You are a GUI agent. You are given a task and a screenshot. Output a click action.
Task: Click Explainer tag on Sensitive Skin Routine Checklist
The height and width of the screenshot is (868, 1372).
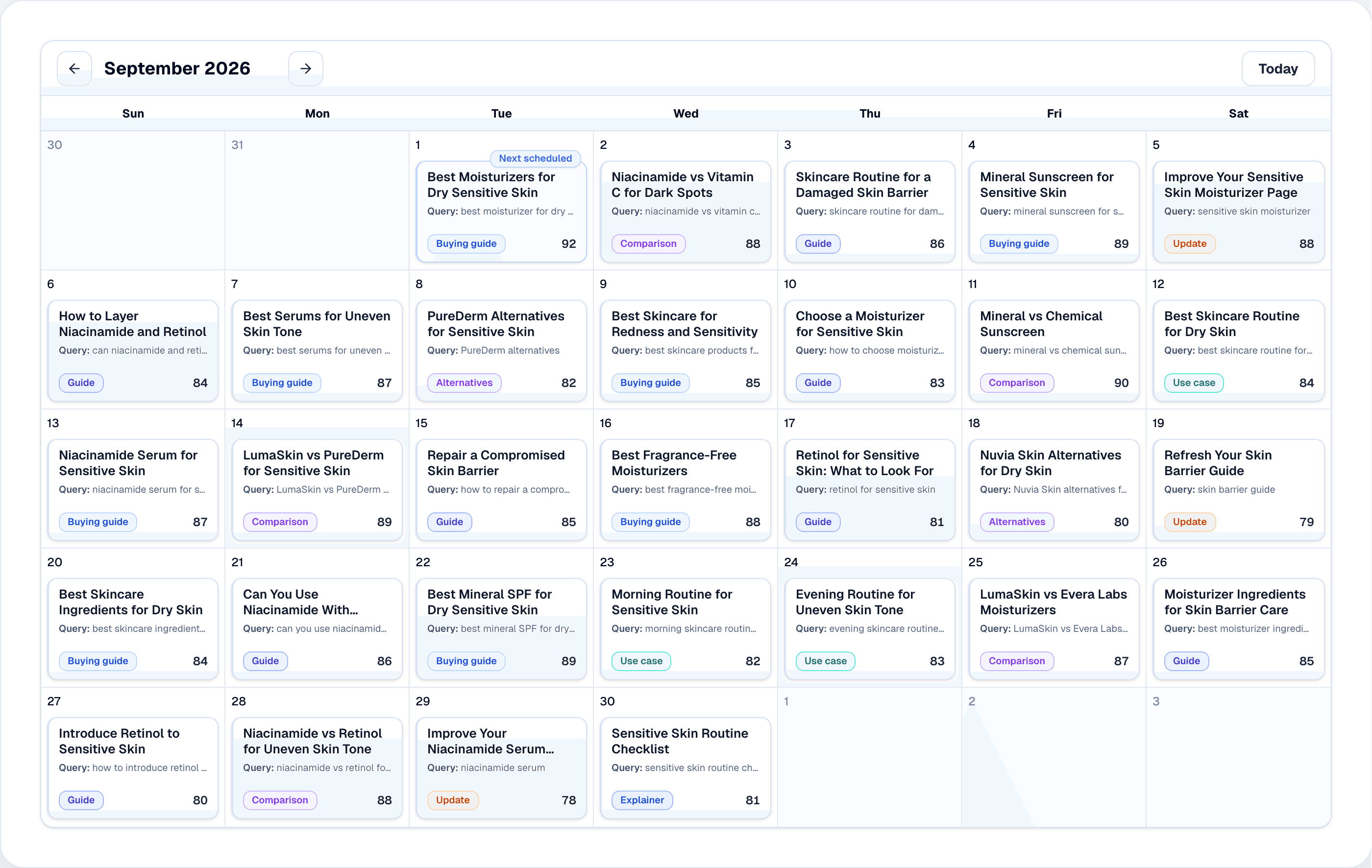coord(642,799)
